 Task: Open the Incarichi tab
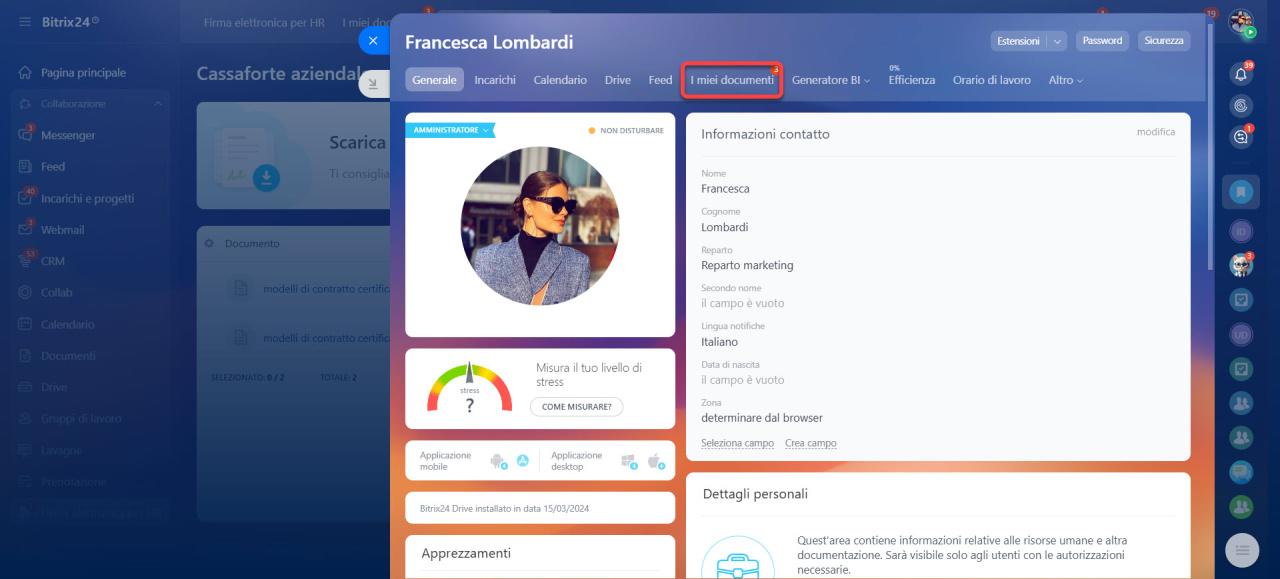(495, 80)
